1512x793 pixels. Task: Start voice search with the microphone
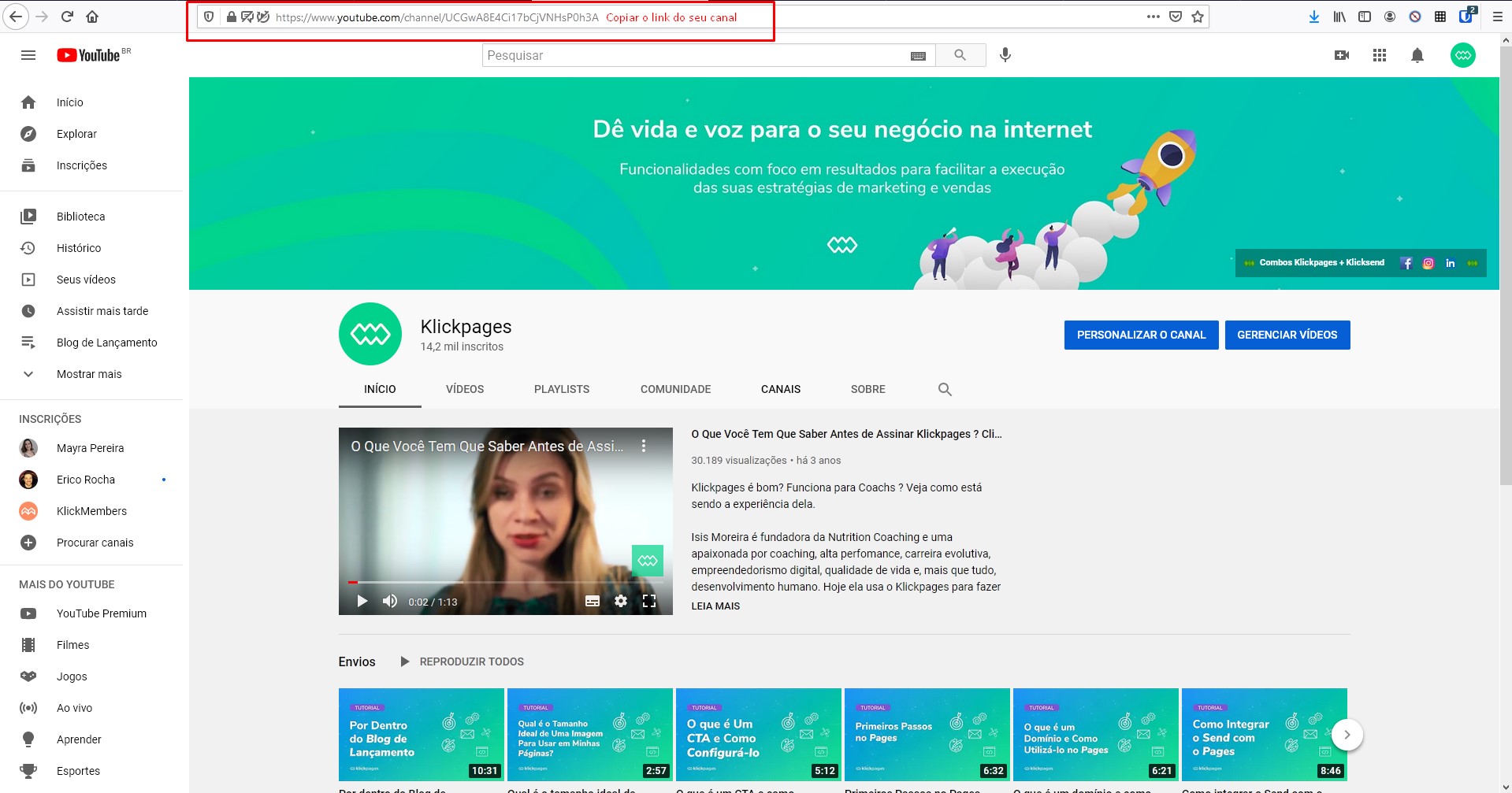1005,55
